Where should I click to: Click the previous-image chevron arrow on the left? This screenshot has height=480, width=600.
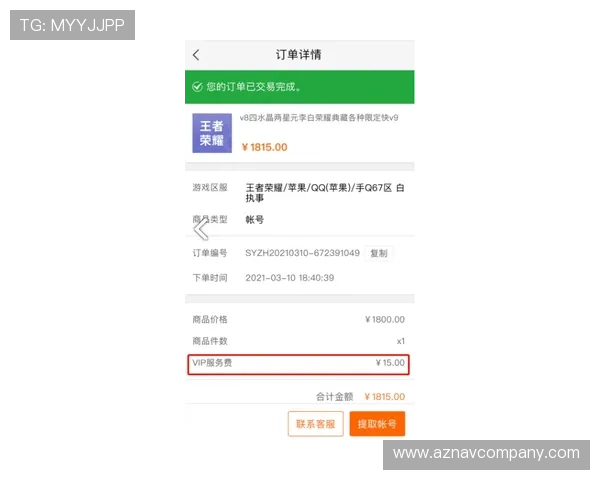[x=201, y=229]
